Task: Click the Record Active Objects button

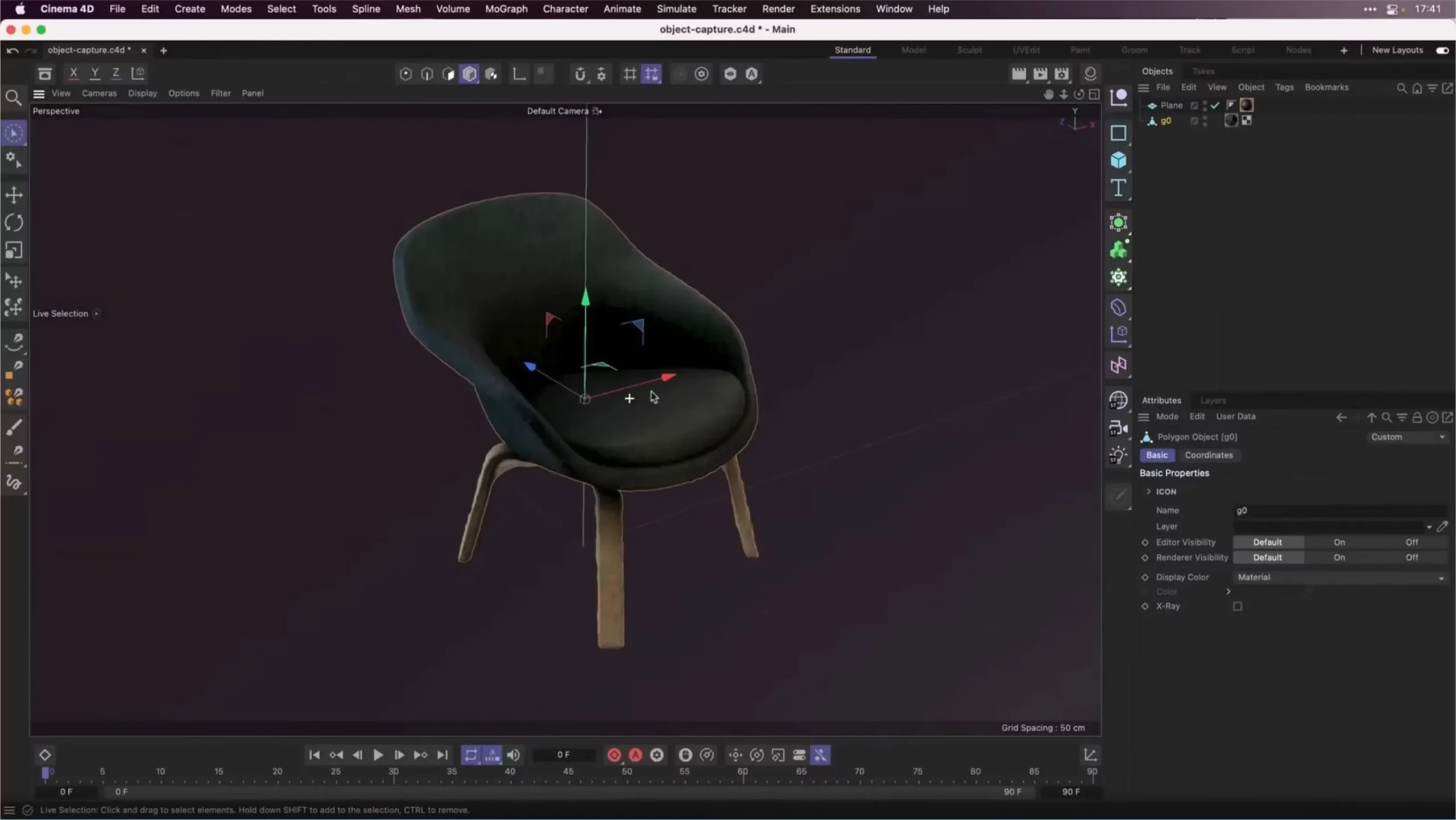Action: coord(614,755)
